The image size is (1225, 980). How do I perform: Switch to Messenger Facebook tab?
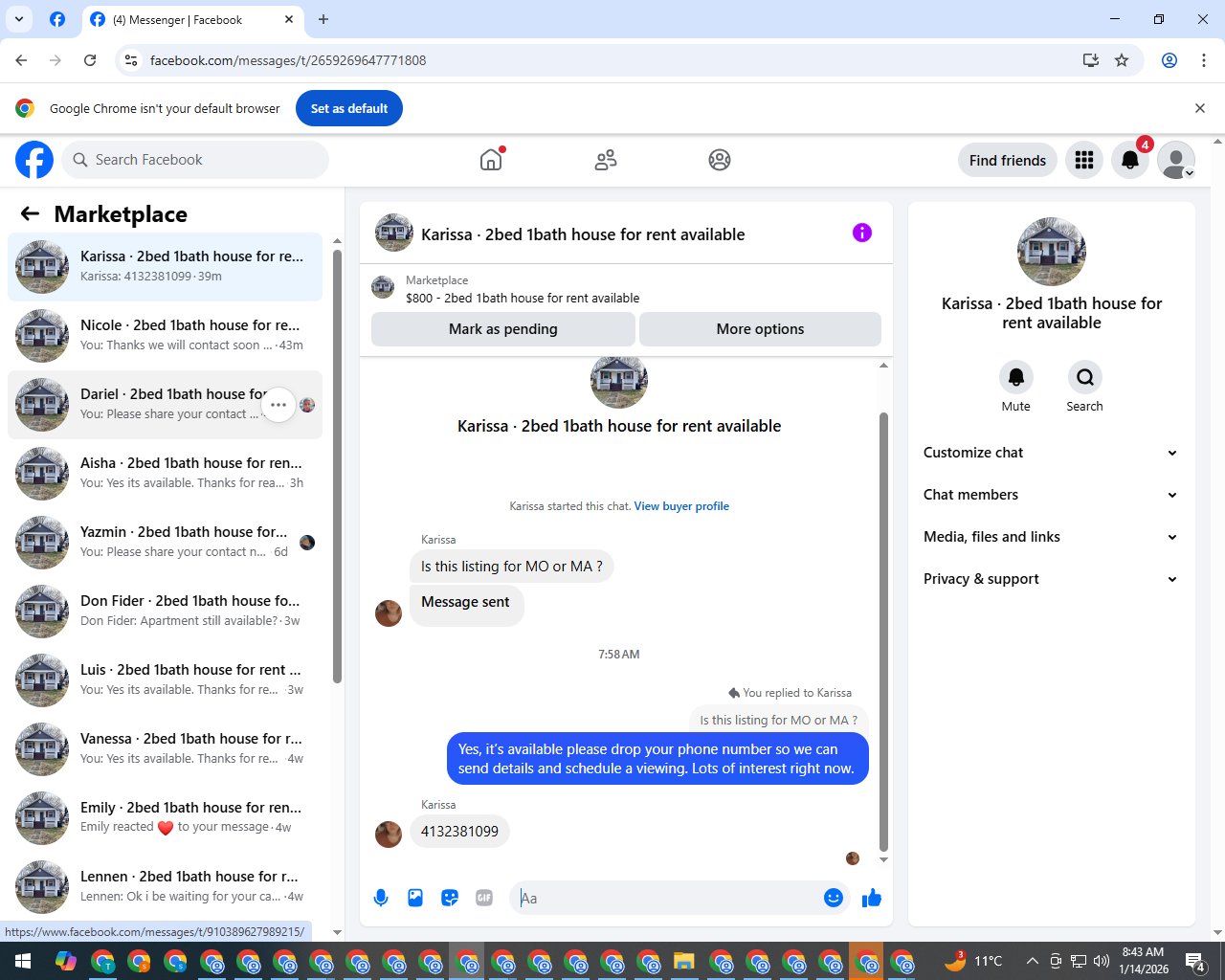pos(191,19)
